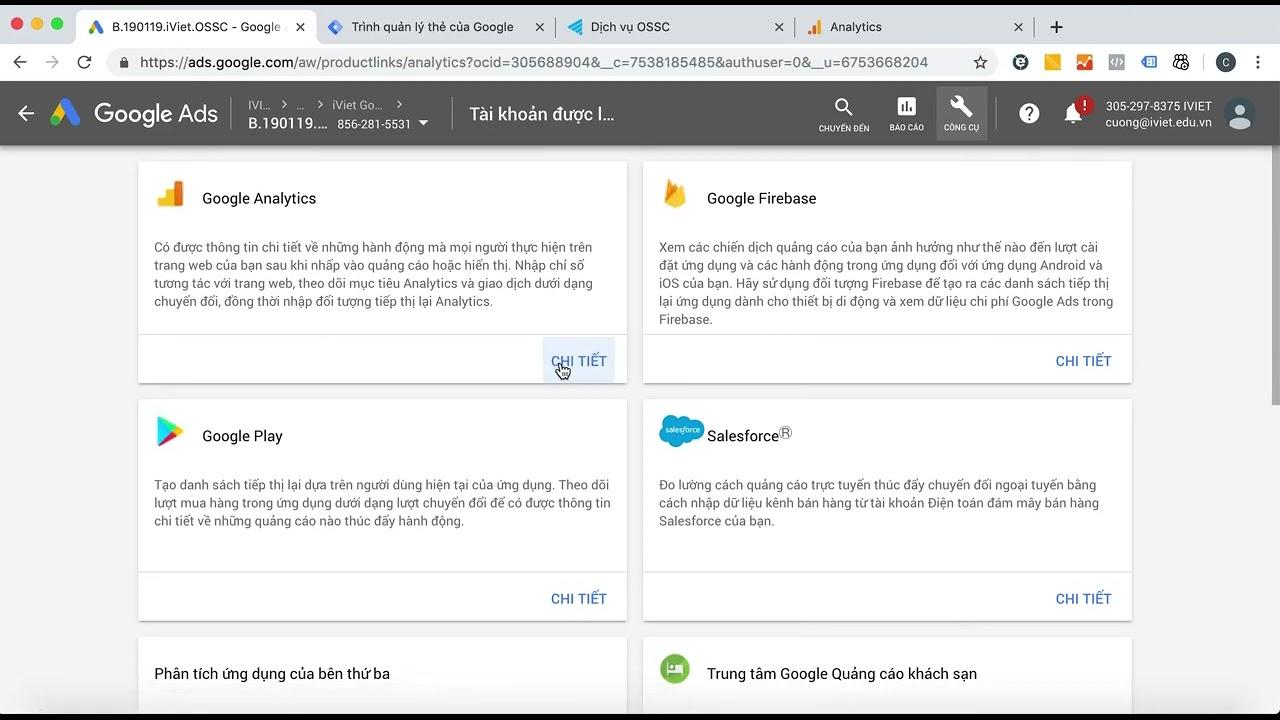Image resolution: width=1280 pixels, height=720 pixels.
Task: Click 'Trung tâm Google Quảng cáo khách sạn'
Action: (x=842, y=673)
